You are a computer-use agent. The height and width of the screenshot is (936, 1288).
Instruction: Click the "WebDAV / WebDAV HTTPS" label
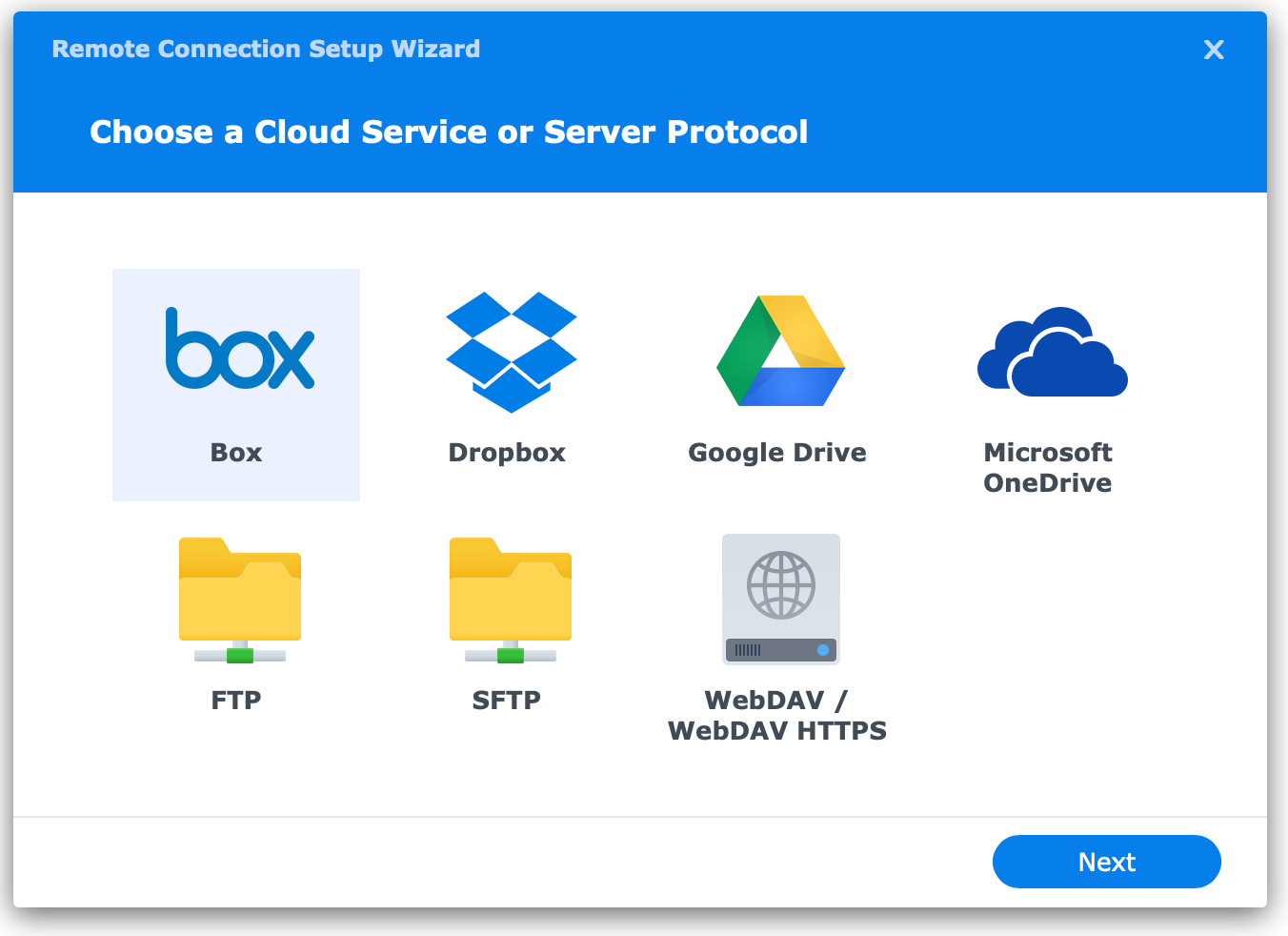777,715
